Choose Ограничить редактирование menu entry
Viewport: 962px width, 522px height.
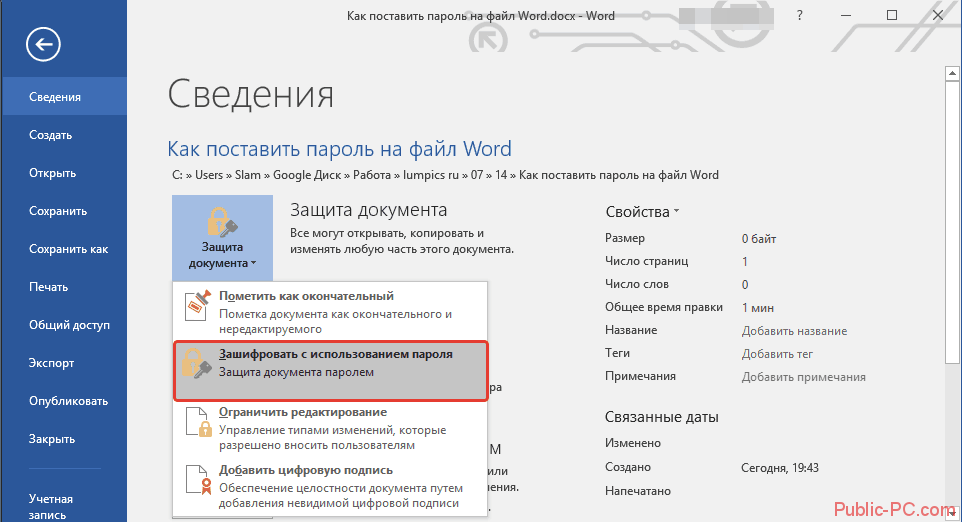tap(330, 428)
